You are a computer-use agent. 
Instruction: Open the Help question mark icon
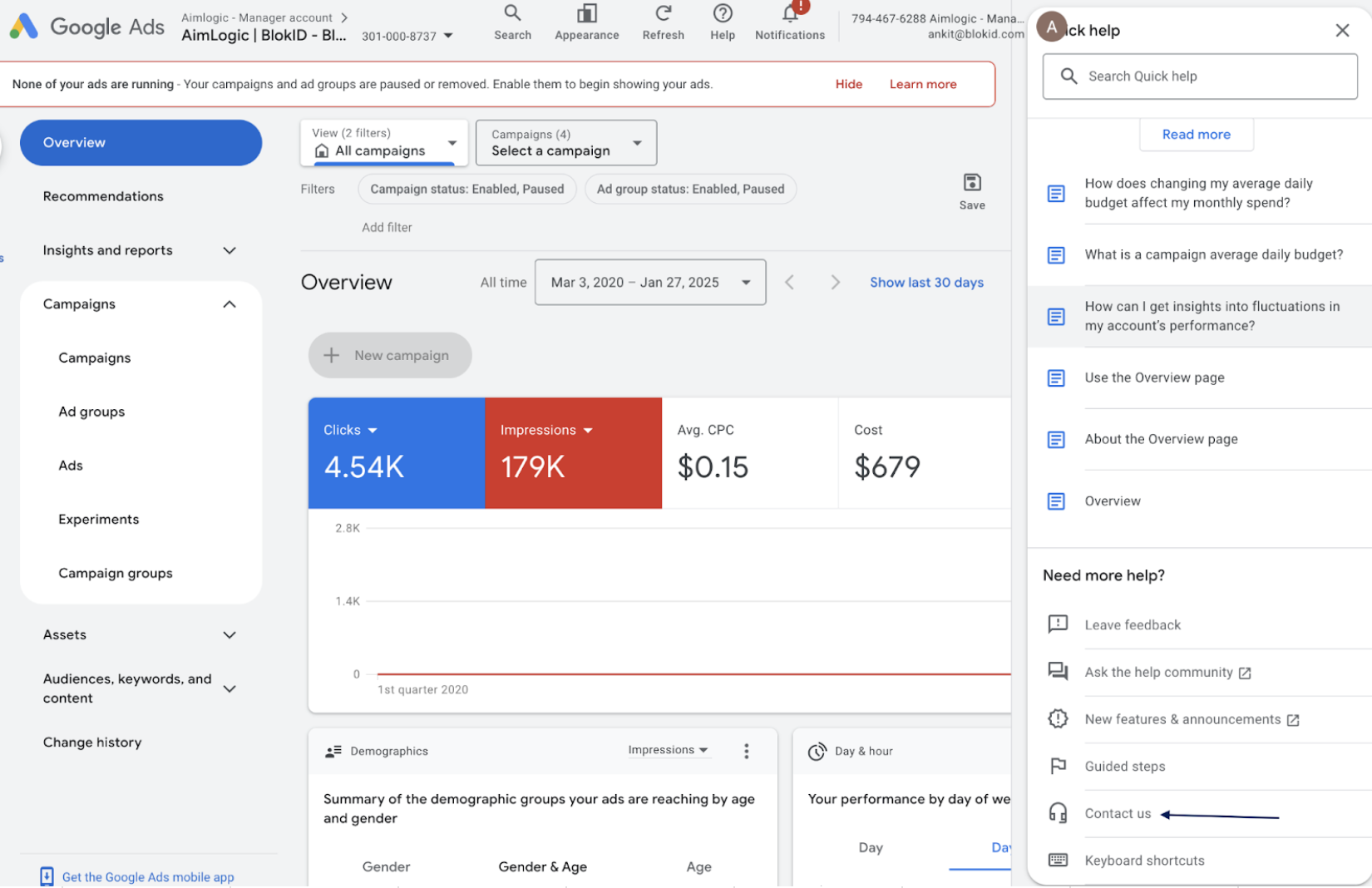723,22
